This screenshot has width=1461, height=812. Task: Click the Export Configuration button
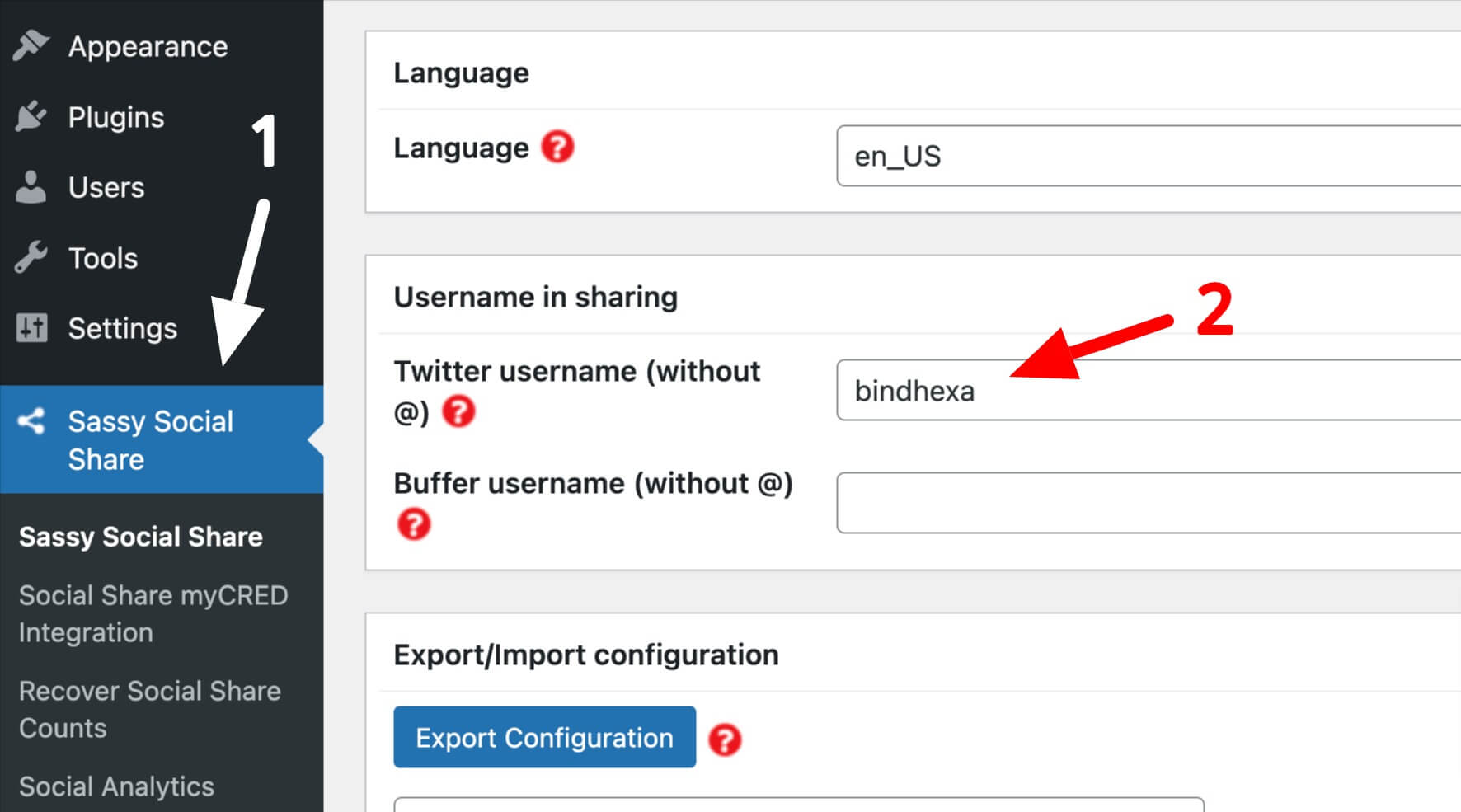point(544,737)
